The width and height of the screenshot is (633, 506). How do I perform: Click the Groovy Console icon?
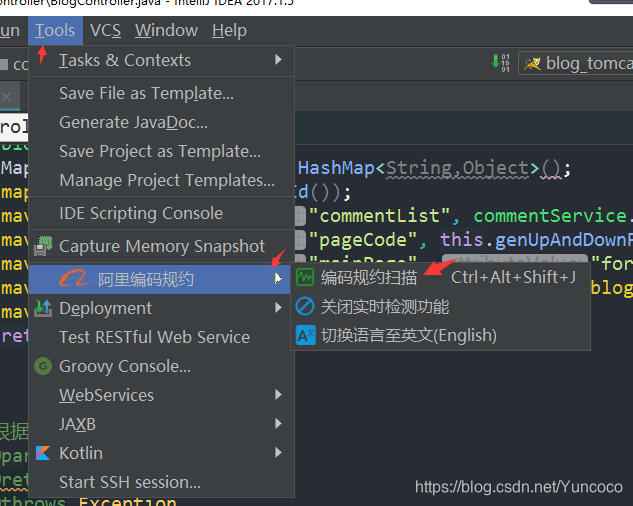pyautogui.click(x=43, y=366)
